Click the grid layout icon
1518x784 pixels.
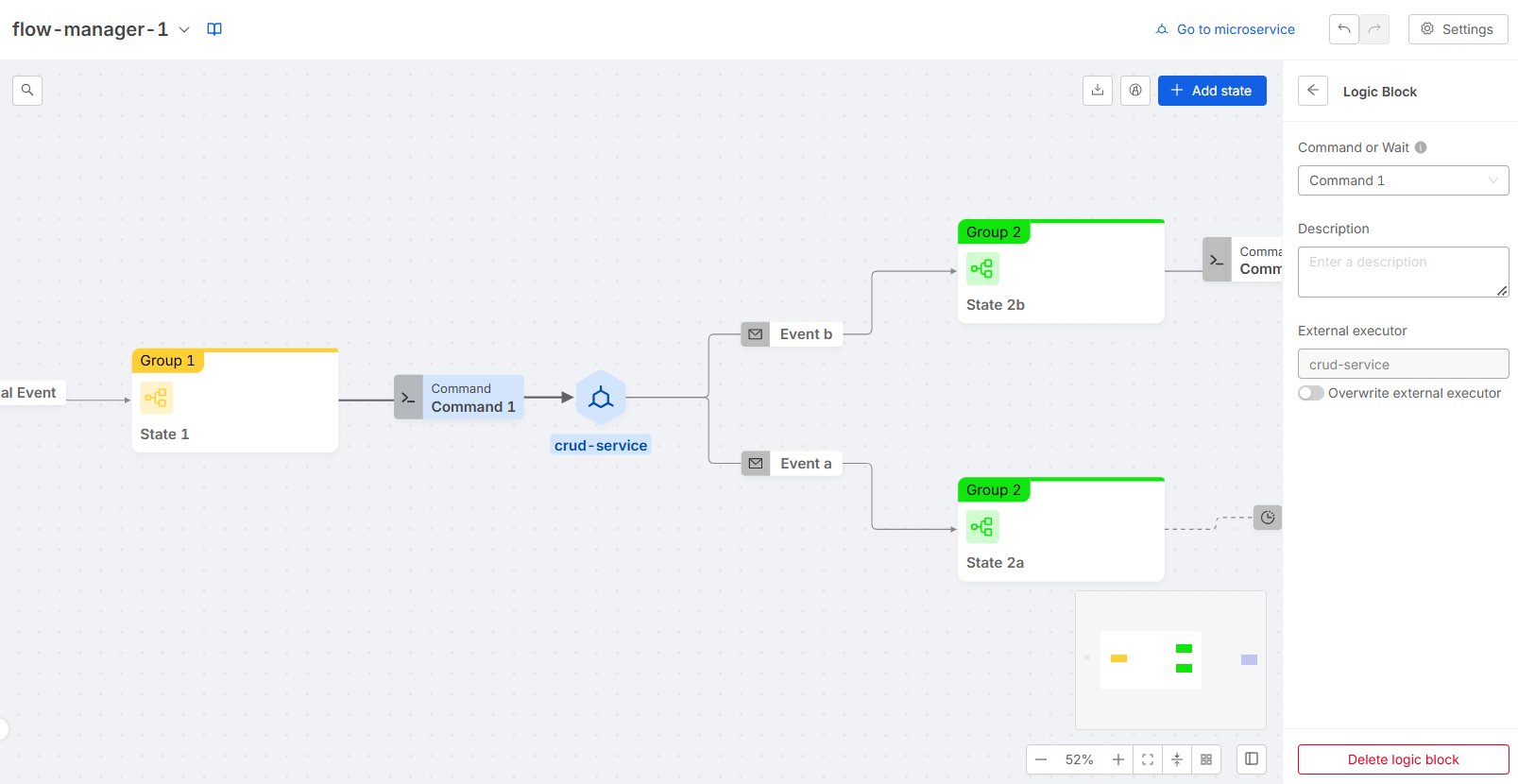[x=1206, y=759]
